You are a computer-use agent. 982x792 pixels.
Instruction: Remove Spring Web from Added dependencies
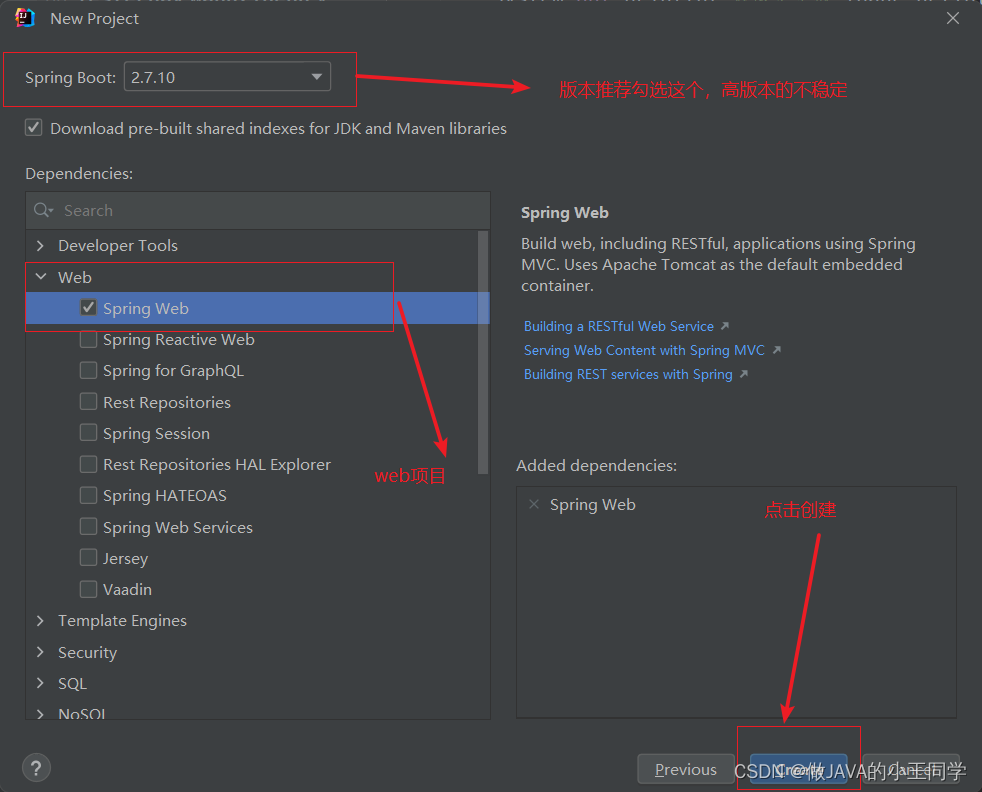tap(534, 504)
